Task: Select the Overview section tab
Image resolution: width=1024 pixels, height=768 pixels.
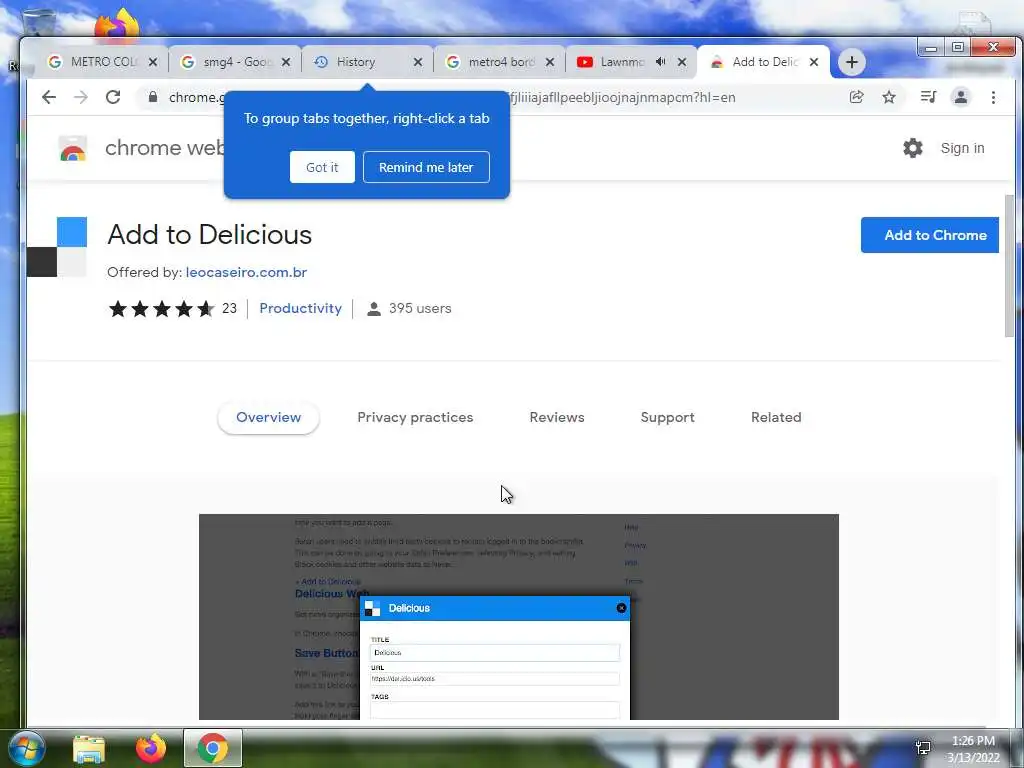Action: click(x=268, y=417)
